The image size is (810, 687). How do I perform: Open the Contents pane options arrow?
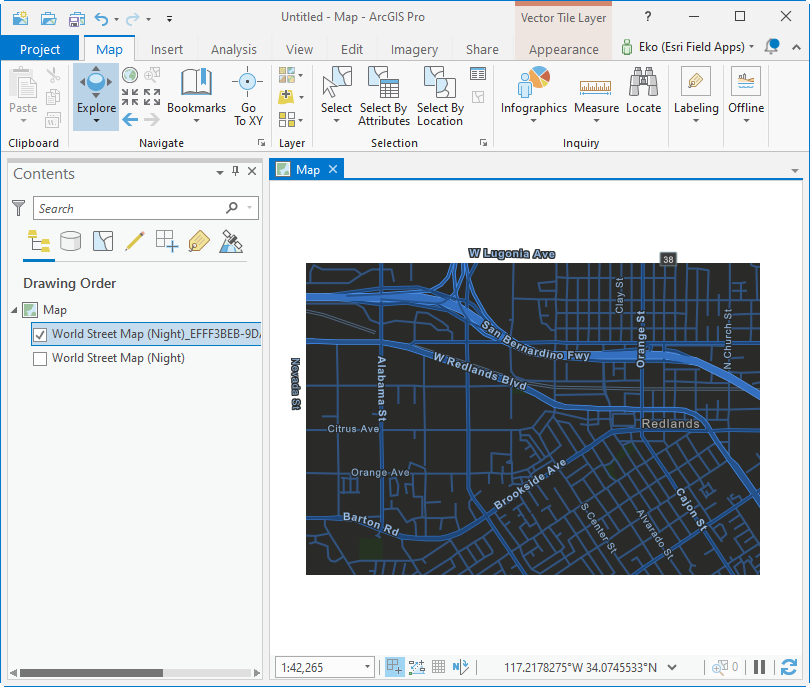pyautogui.click(x=220, y=173)
